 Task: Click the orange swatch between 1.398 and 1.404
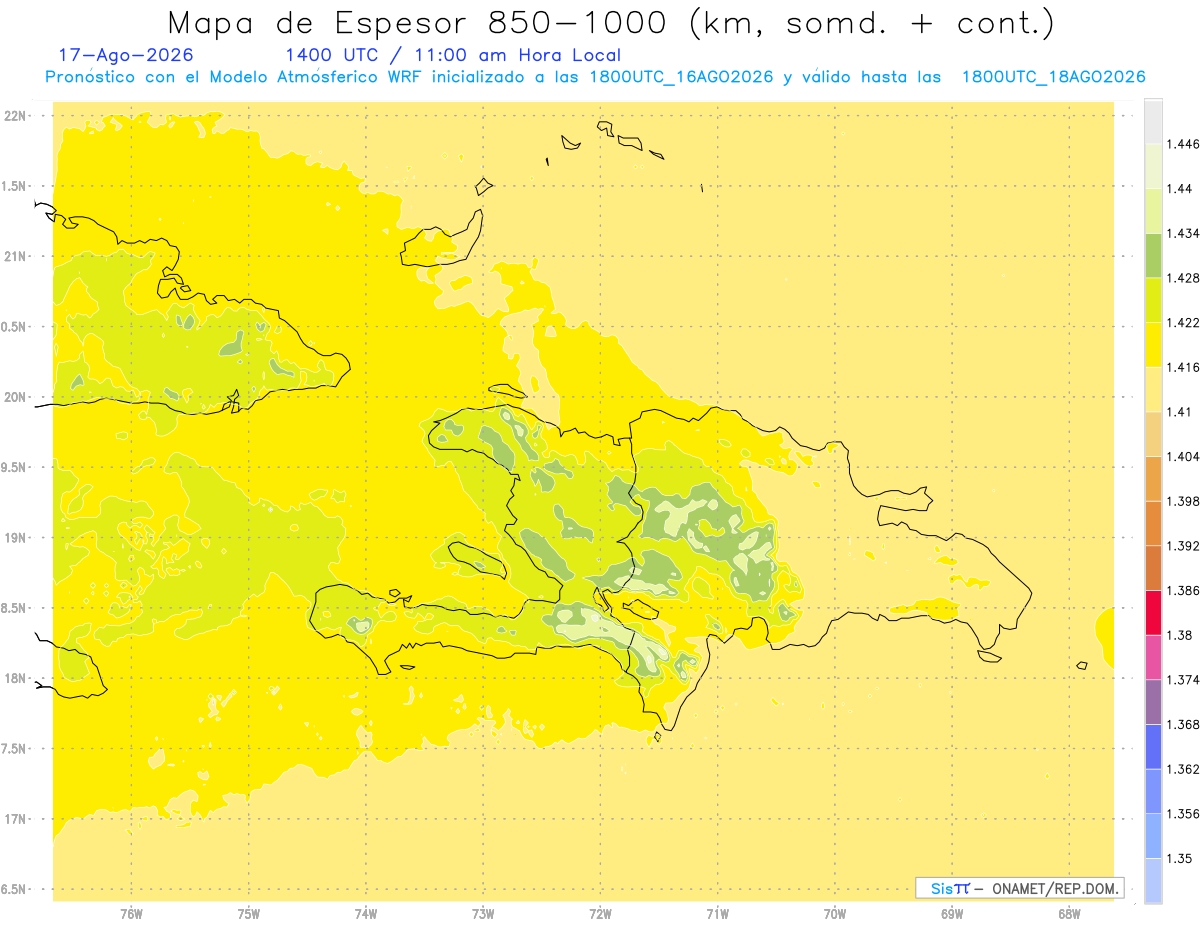(x=1153, y=478)
